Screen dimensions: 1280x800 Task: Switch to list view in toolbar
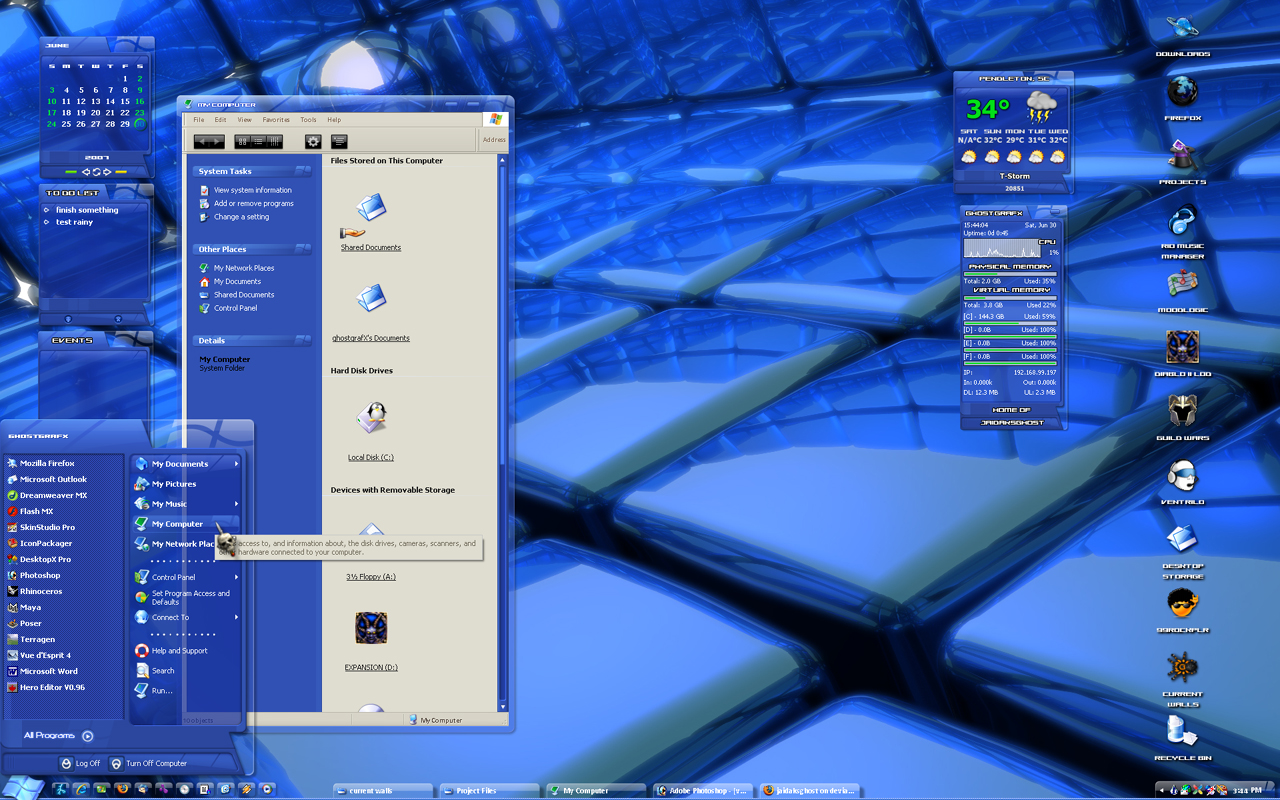(x=258, y=142)
